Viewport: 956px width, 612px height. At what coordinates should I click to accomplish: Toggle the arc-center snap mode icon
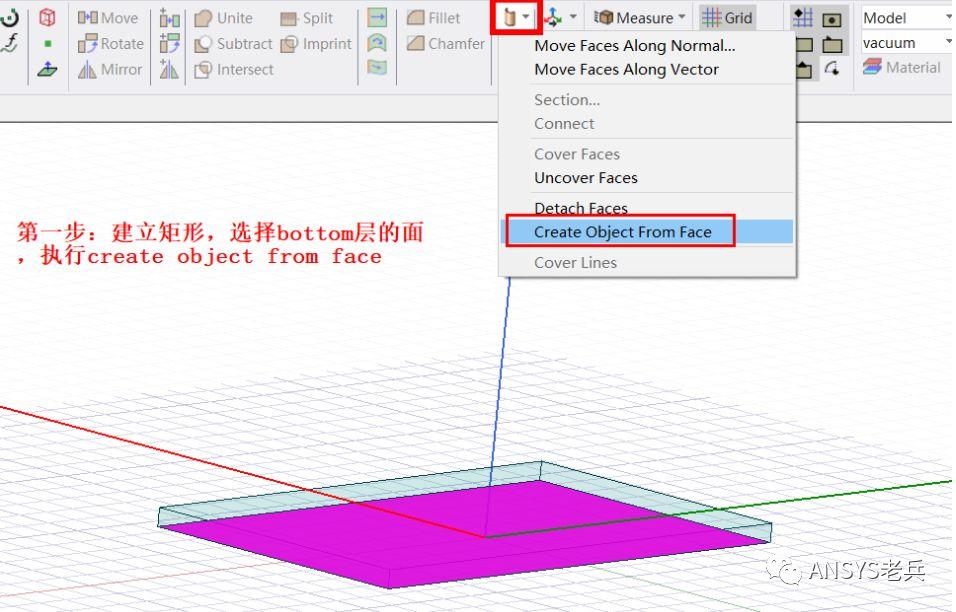click(x=832, y=69)
